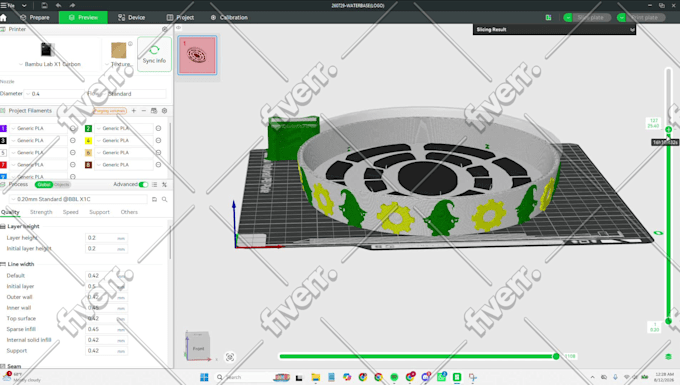680x385 pixels.
Task: Toggle the Advanced settings switch
Action: (144, 185)
